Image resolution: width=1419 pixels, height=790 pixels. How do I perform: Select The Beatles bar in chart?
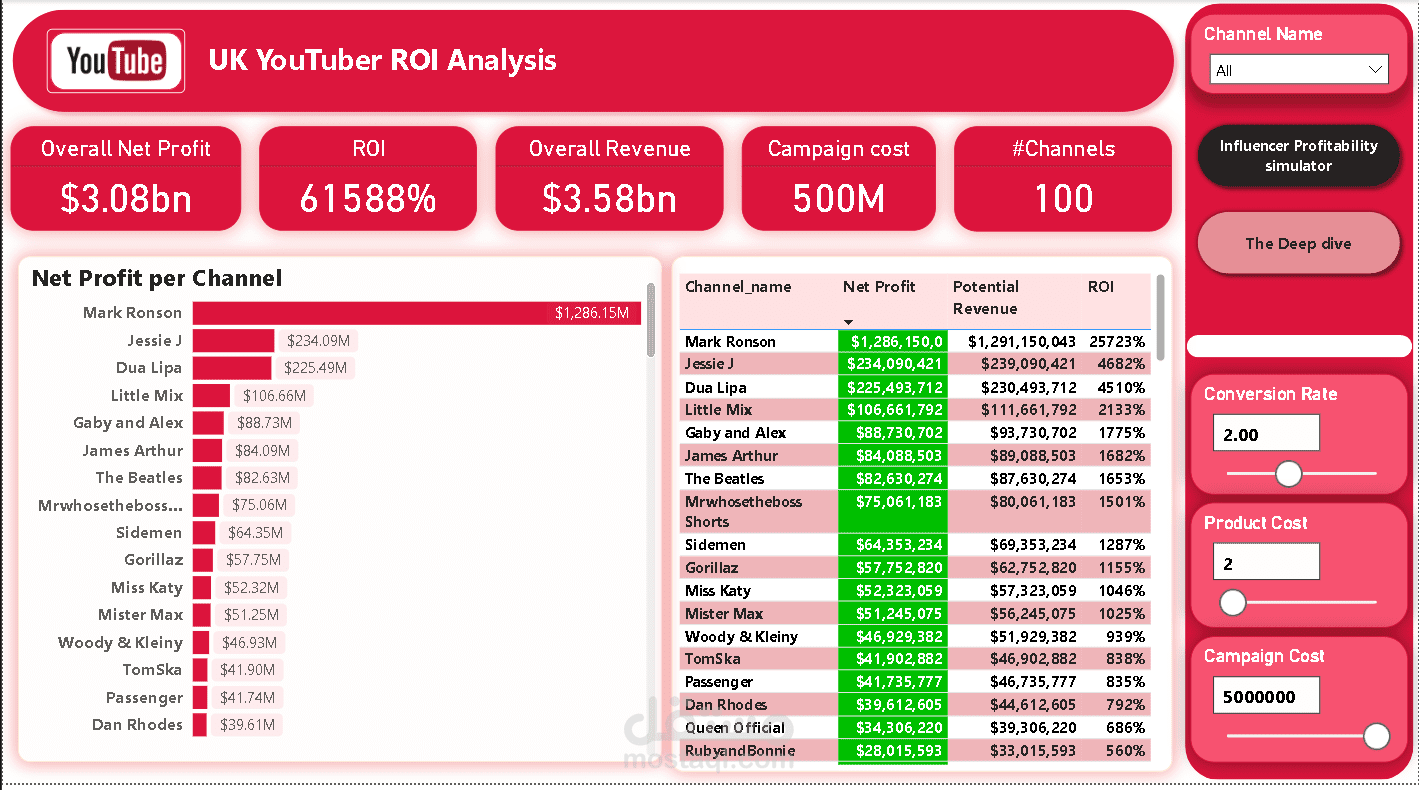[207, 478]
